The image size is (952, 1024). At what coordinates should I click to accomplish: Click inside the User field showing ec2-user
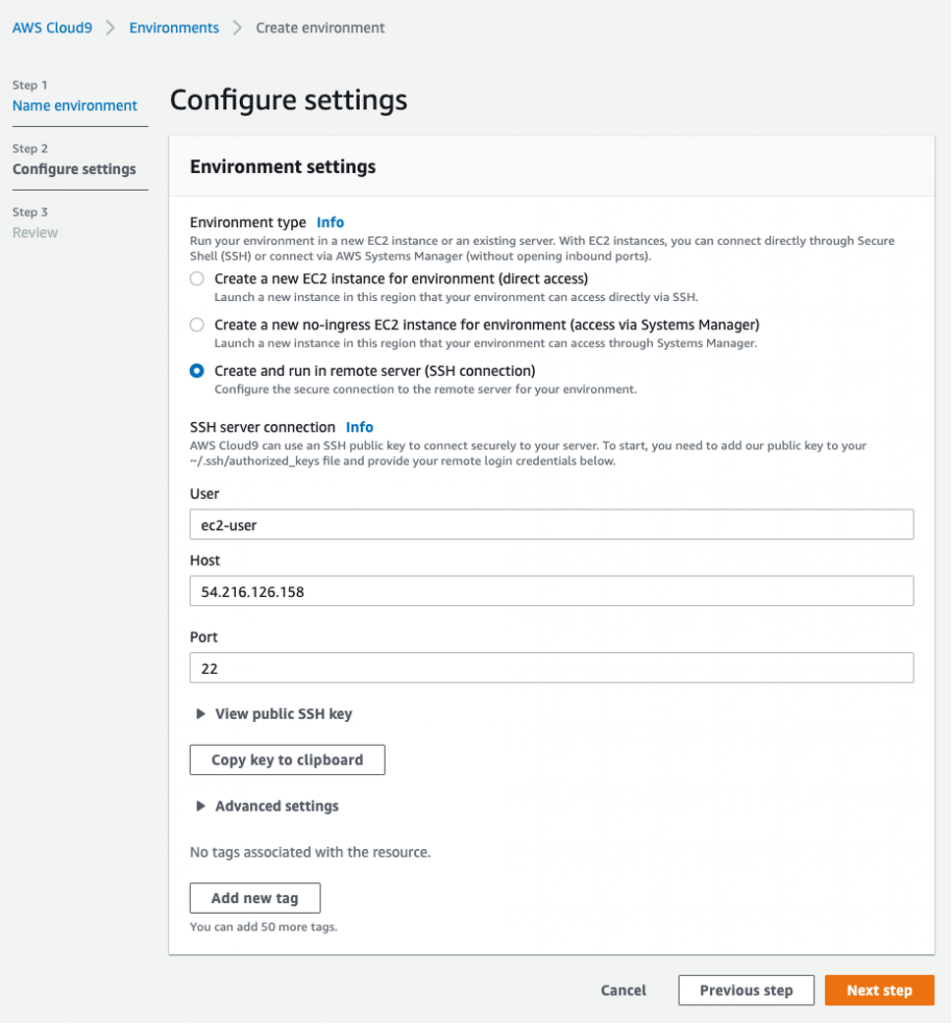click(551, 524)
